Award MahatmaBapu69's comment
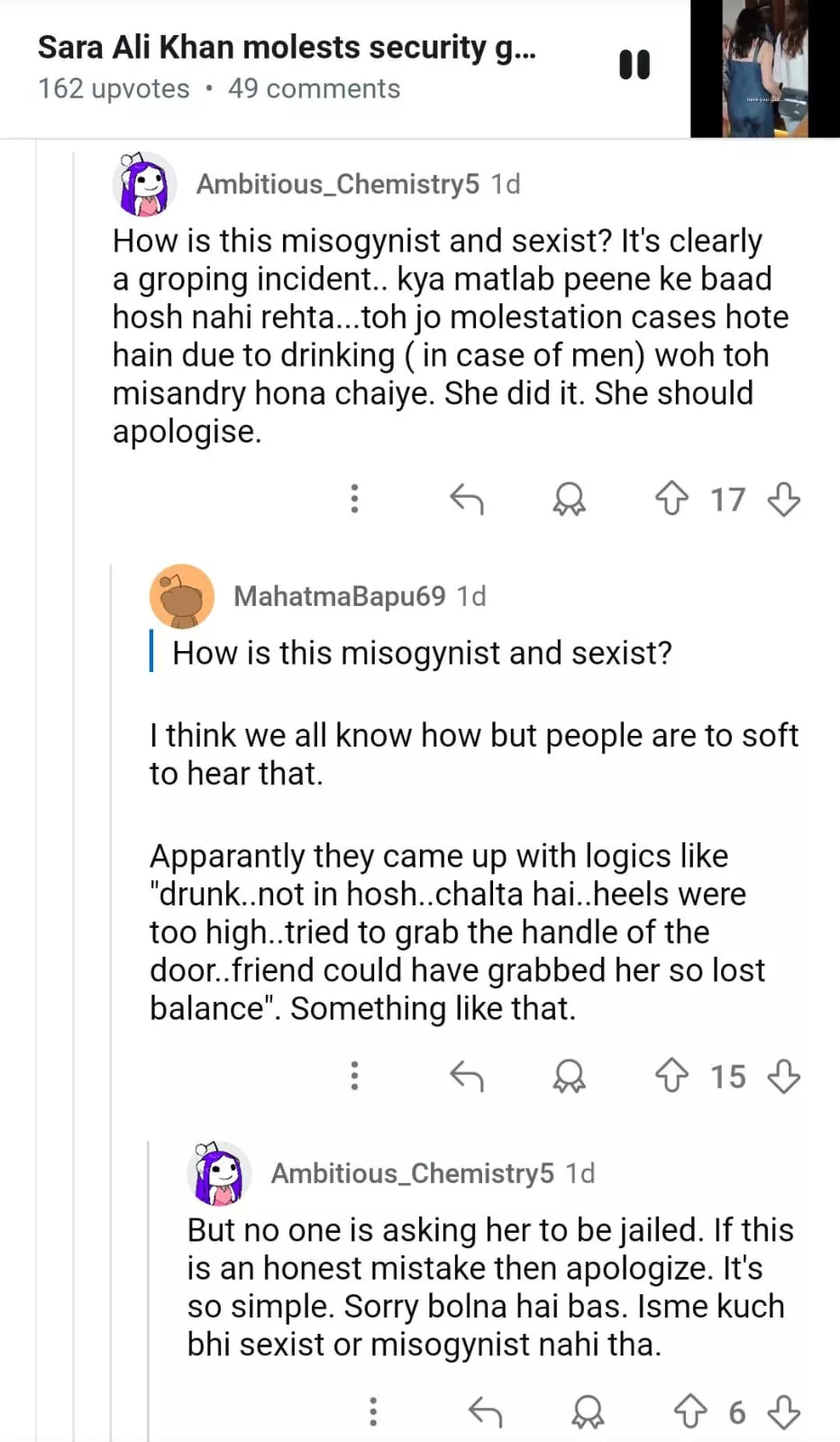This screenshot has height=1442, width=840. tap(569, 1075)
